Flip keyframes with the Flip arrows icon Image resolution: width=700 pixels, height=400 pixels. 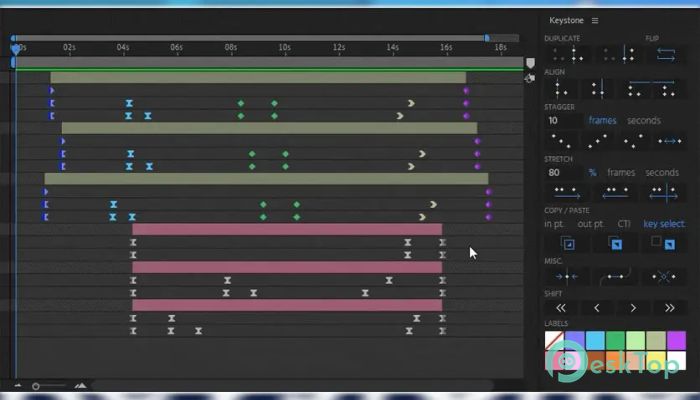point(666,55)
